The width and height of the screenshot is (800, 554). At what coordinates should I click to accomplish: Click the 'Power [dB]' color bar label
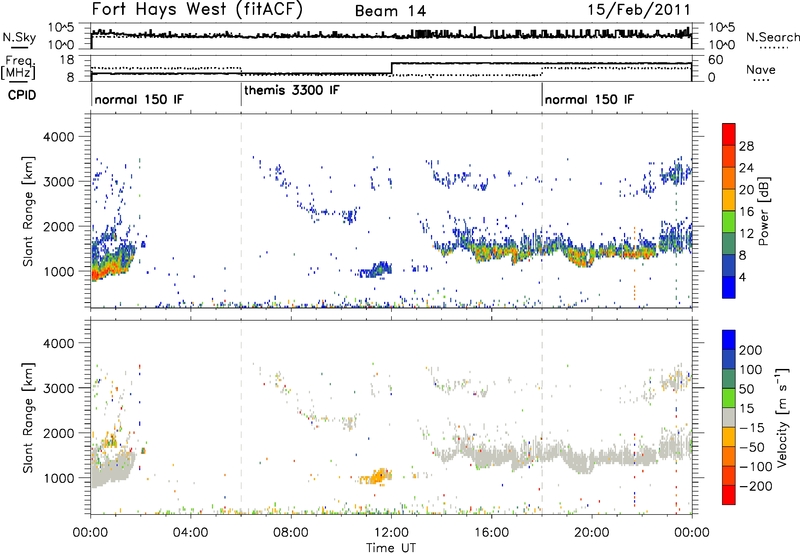pyautogui.click(x=763, y=211)
